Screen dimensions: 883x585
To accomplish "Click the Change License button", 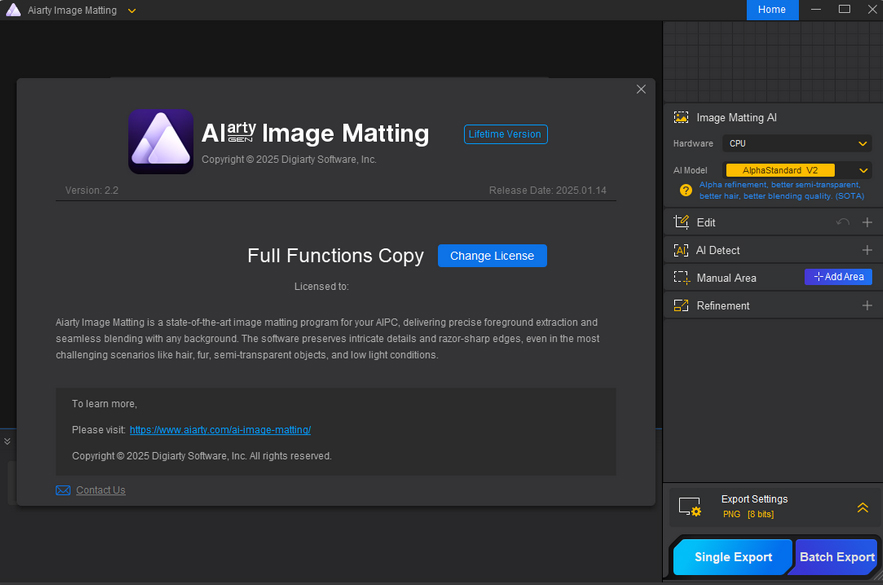I will point(492,256).
